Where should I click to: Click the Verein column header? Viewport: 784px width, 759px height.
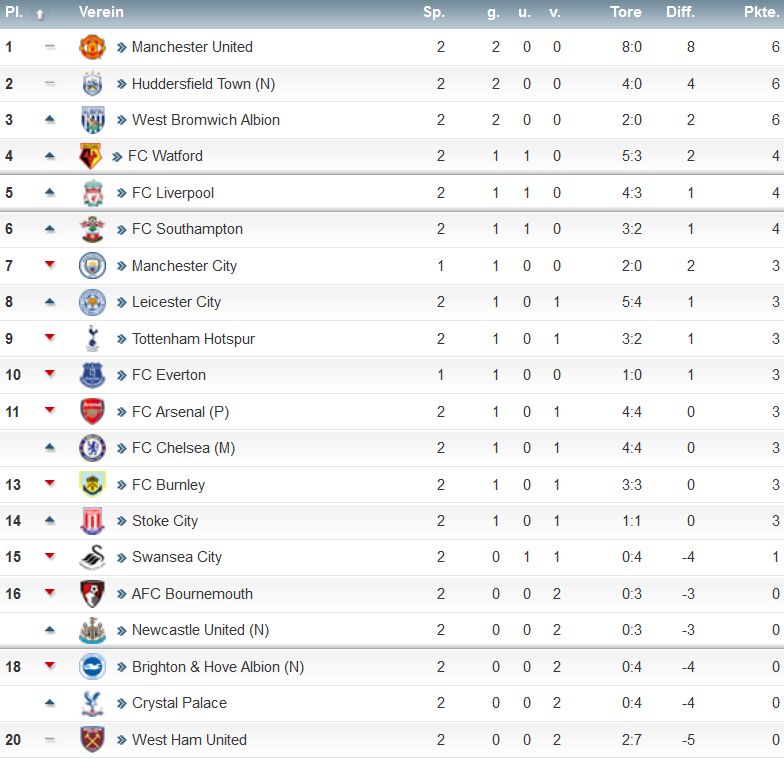pos(101,12)
